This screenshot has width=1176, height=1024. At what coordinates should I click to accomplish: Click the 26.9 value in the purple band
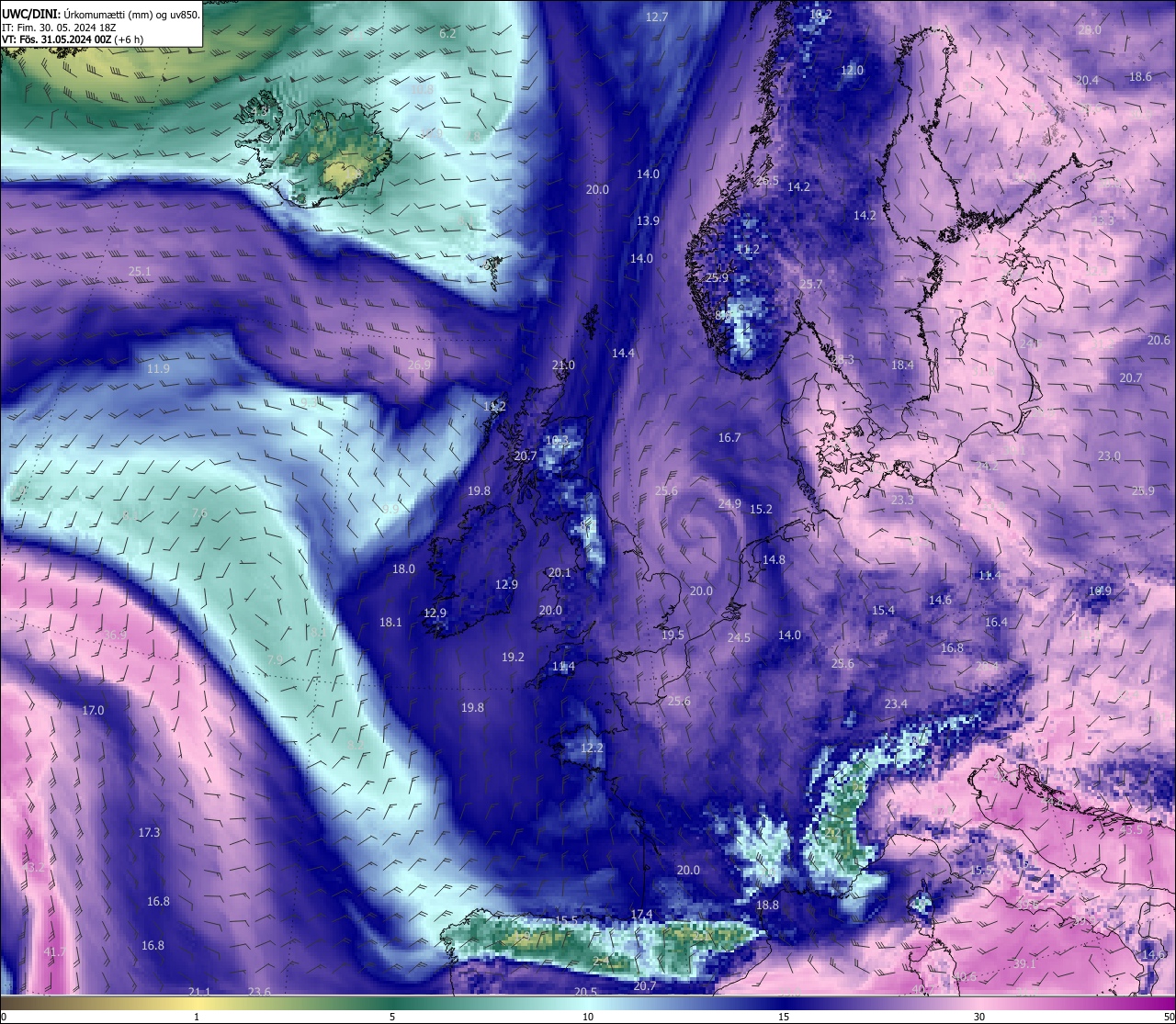[419, 366]
